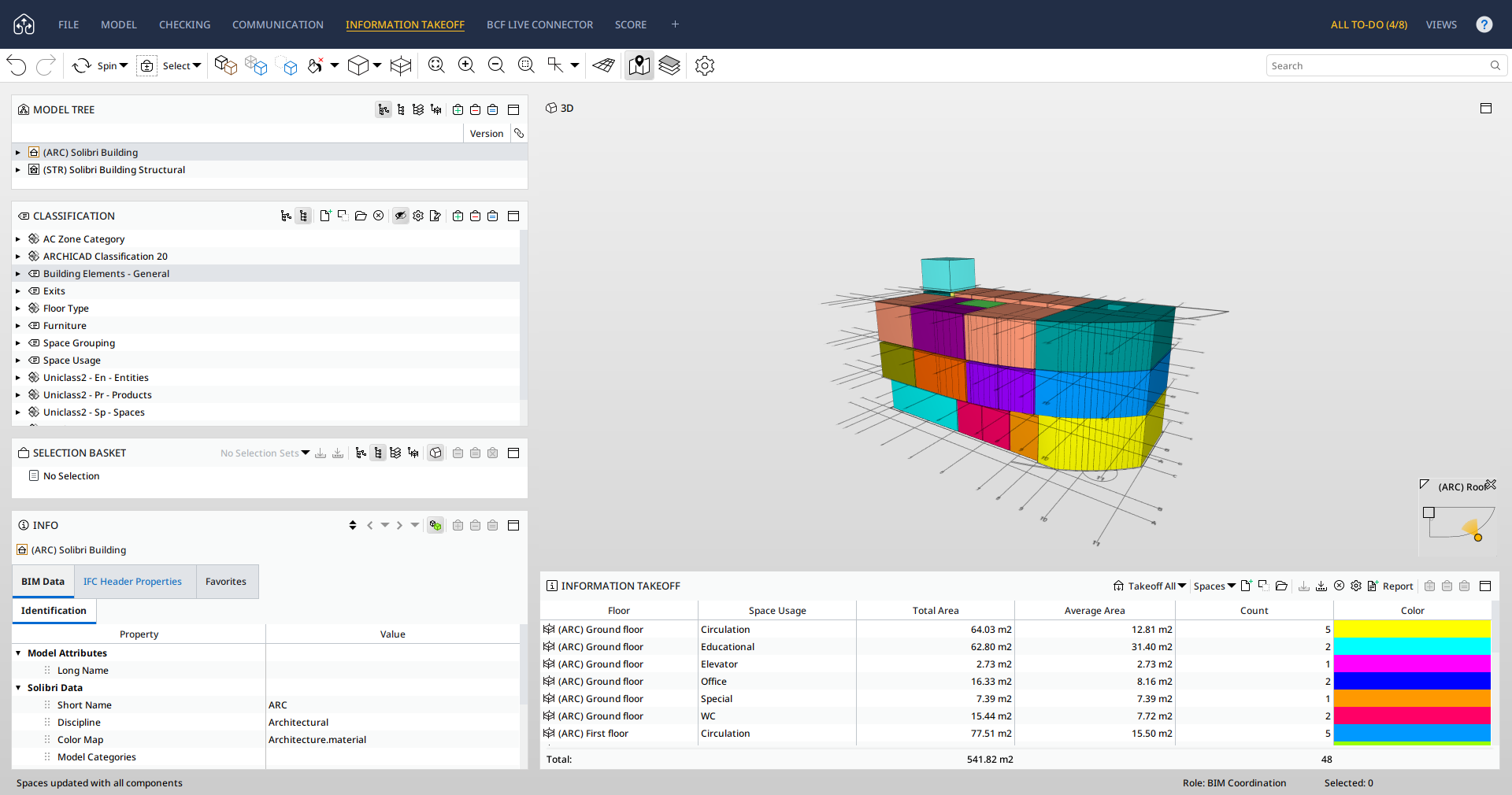Maximize the 3D view panel
The image size is (1512, 795).
pyautogui.click(x=1486, y=108)
